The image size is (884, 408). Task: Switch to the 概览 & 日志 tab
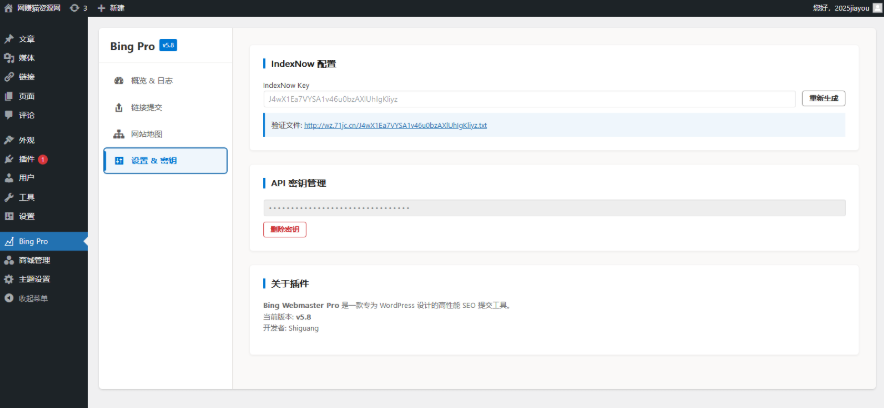(165, 80)
